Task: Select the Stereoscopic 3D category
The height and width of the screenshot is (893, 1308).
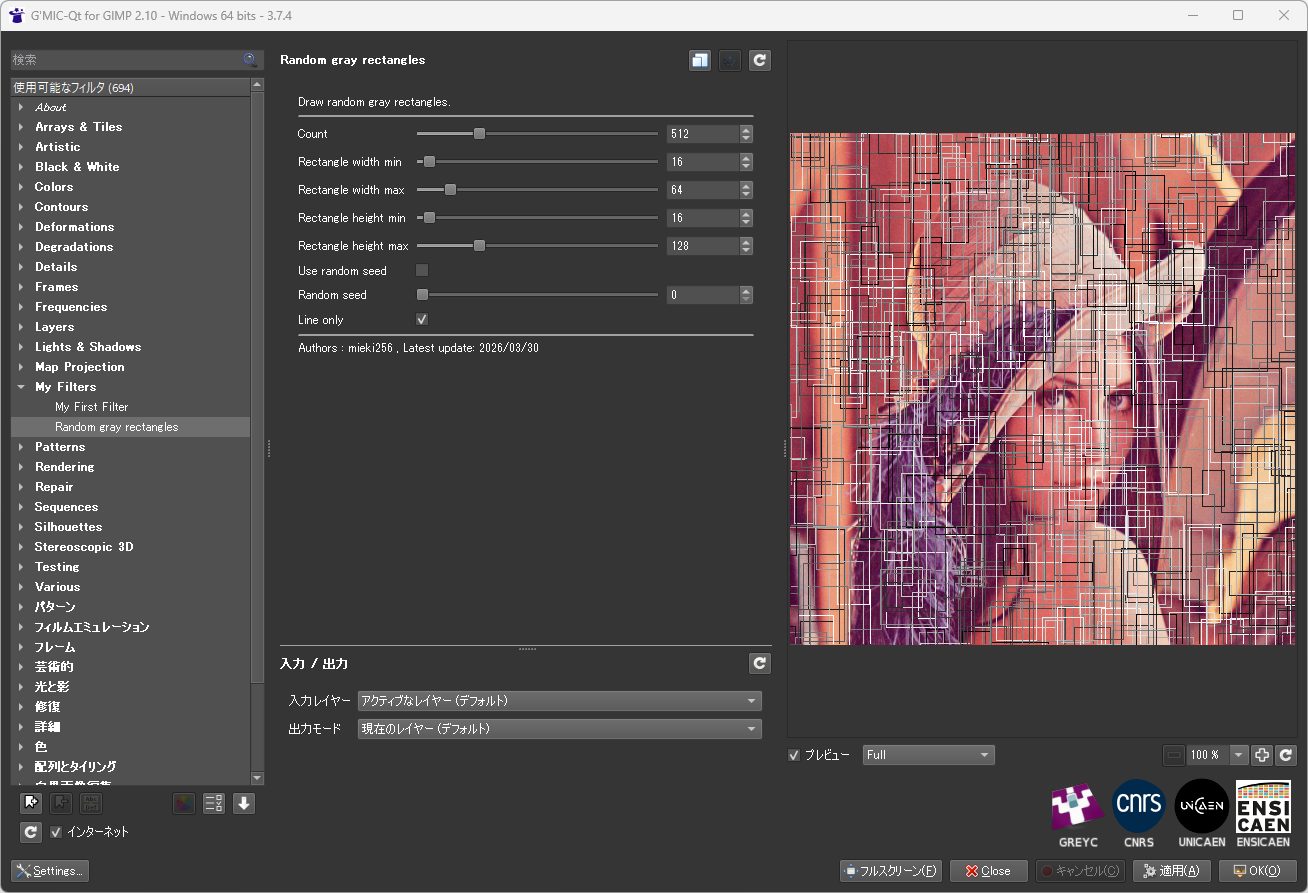Action: pos(84,547)
